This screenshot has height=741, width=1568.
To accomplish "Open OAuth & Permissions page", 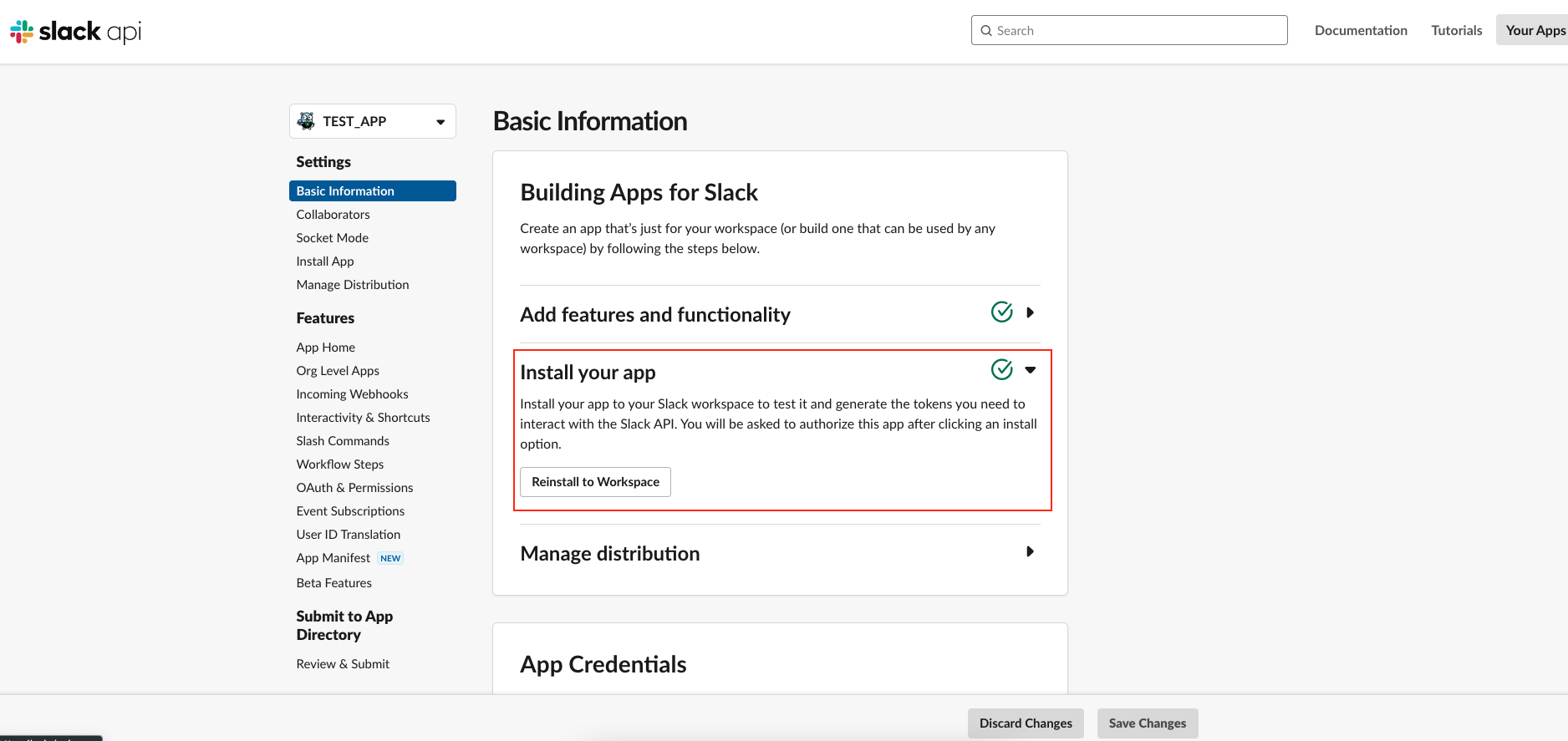I will [x=354, y=488].
